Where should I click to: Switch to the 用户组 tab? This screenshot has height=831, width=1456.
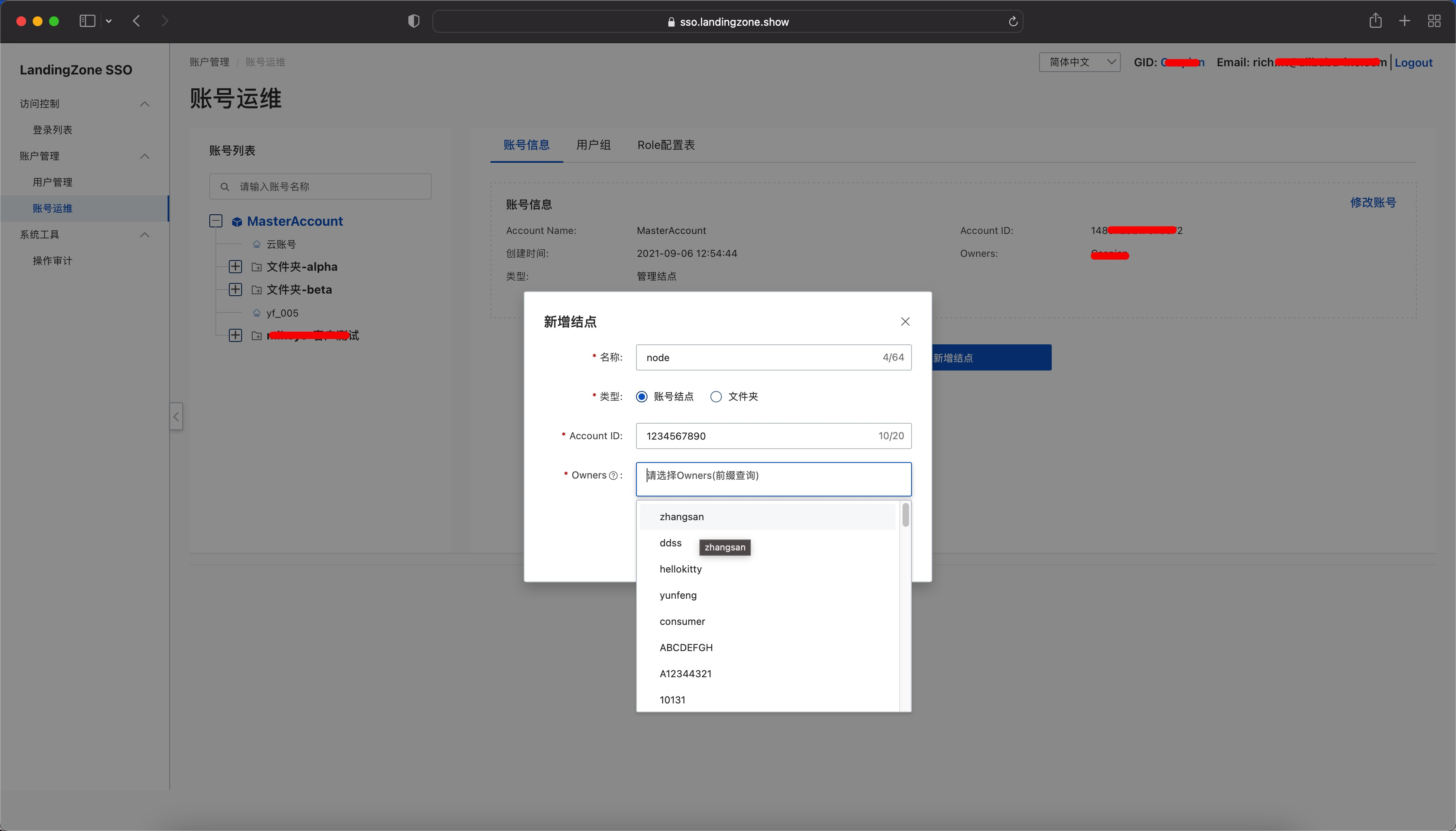point(593,145)
